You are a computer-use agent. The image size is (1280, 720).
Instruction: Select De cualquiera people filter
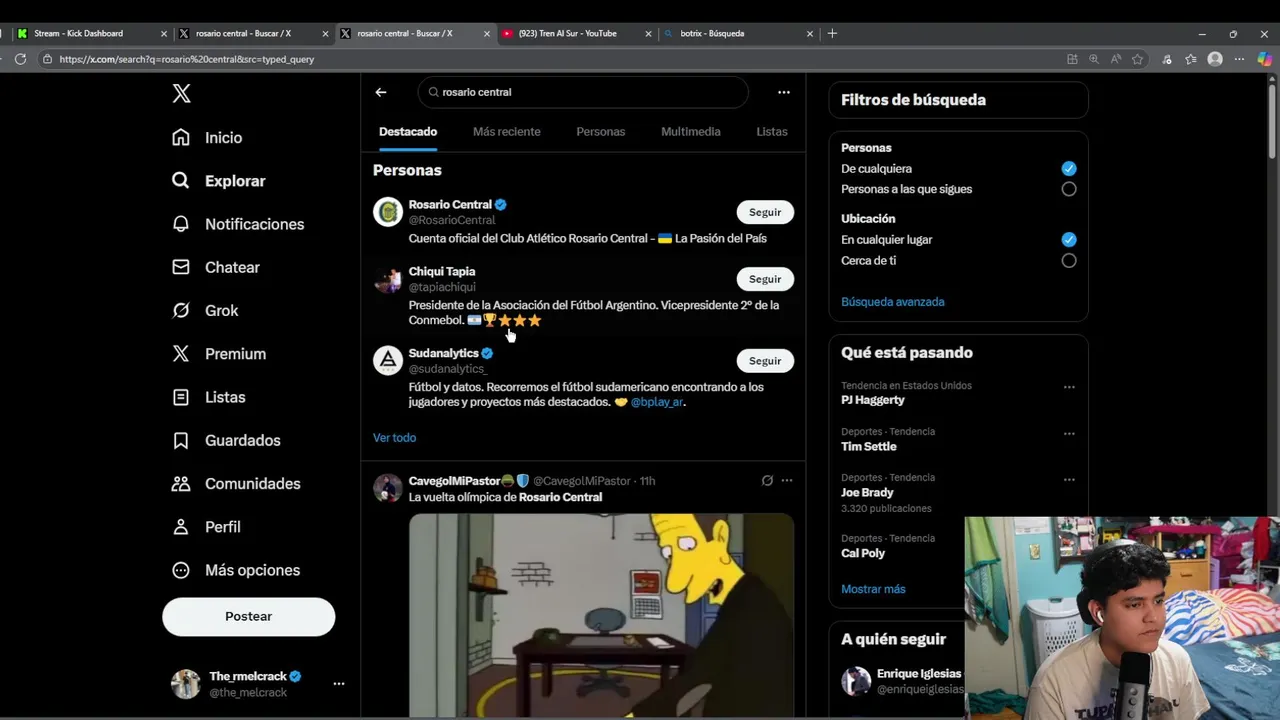point(1069,168)
